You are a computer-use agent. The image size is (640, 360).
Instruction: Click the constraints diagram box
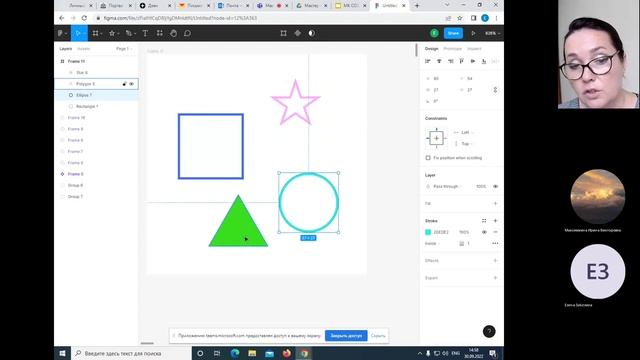436,138
